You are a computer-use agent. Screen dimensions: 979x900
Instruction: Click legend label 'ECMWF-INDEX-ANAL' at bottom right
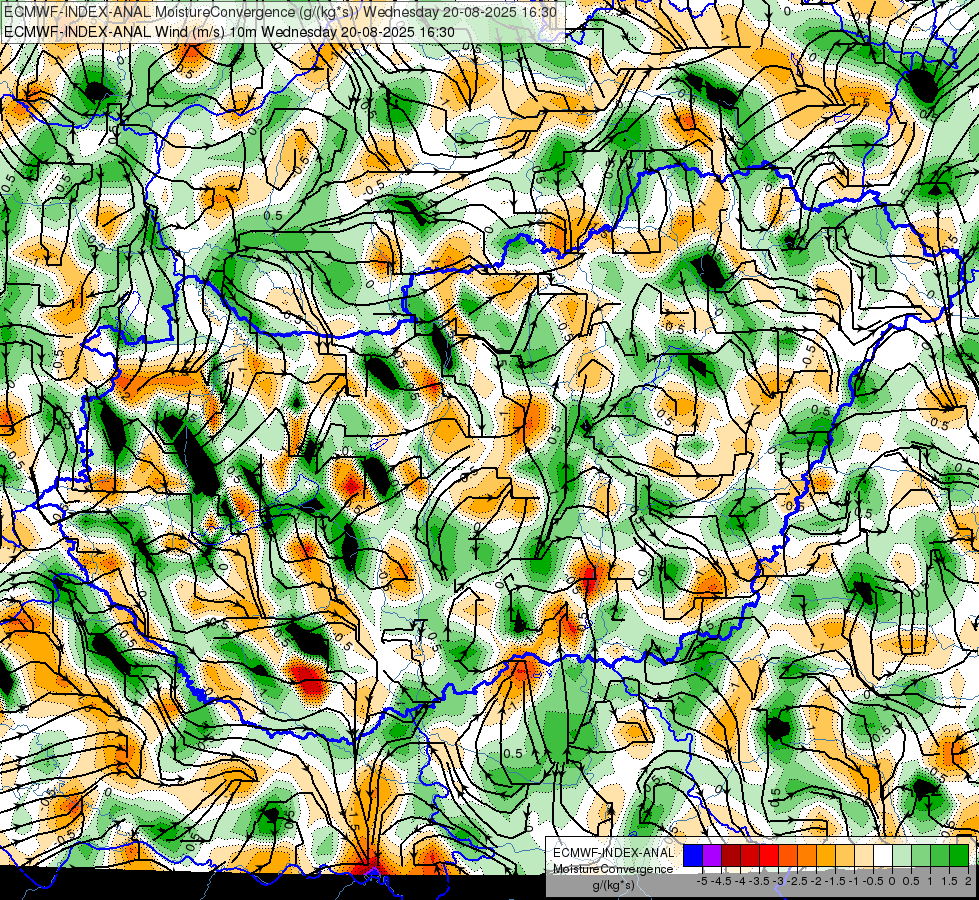click(x=613, y=853)
